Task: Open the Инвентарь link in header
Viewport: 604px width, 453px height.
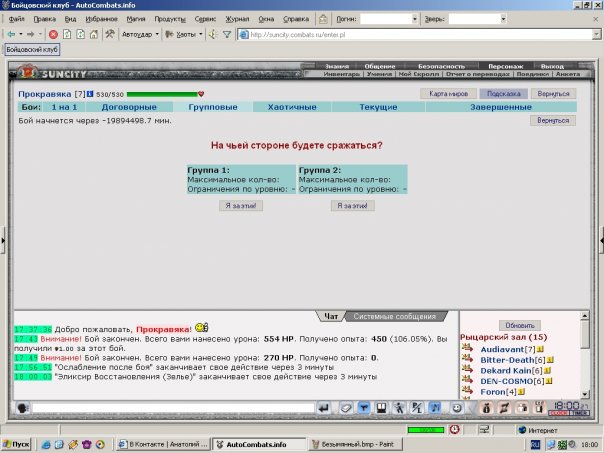Action: 341,74
